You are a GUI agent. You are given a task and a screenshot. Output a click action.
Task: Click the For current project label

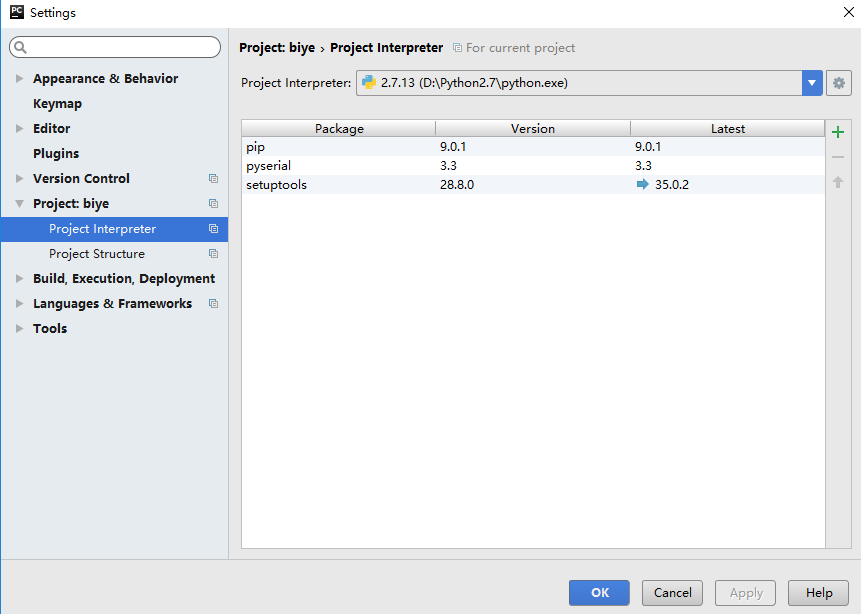coord(521,48)
